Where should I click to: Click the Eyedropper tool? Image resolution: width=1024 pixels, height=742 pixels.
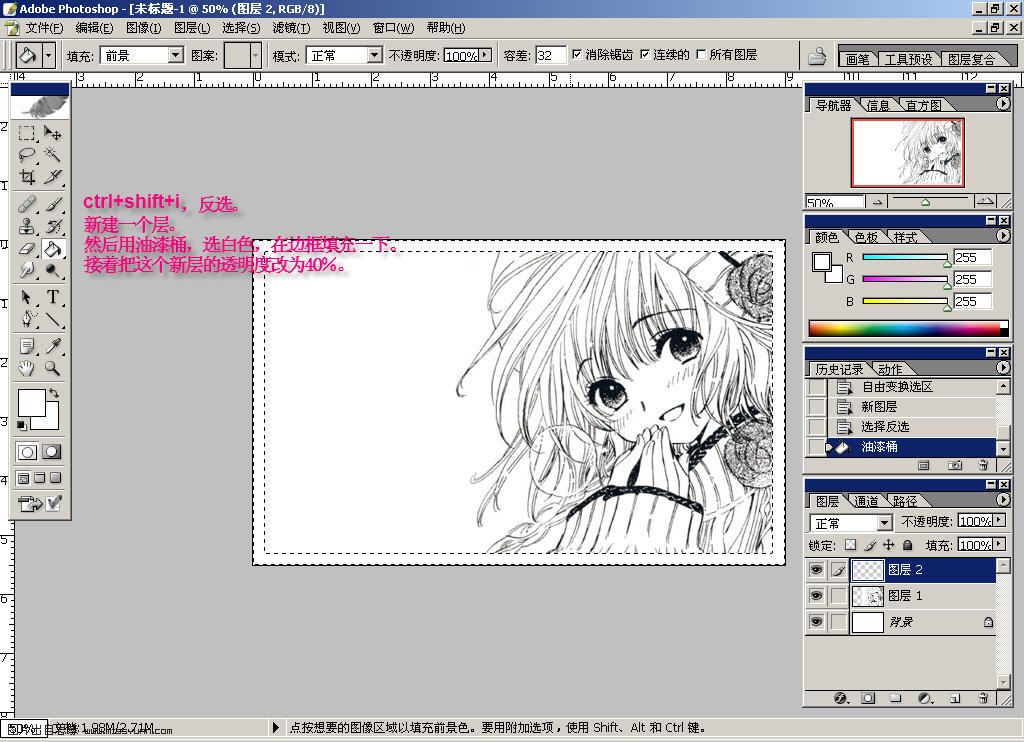click(52, 346)
